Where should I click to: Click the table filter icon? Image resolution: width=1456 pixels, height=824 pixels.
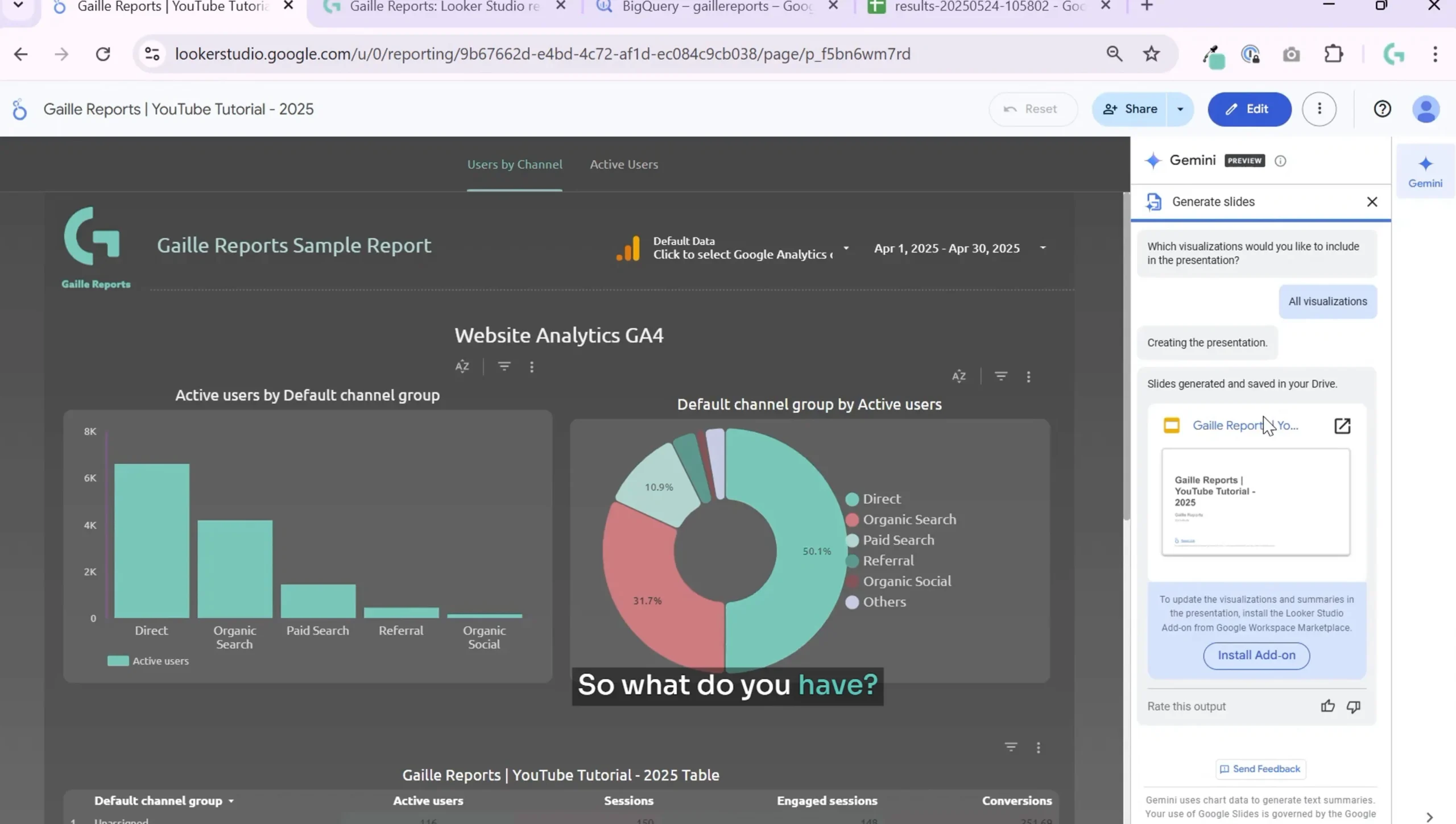coord(1011,747)
